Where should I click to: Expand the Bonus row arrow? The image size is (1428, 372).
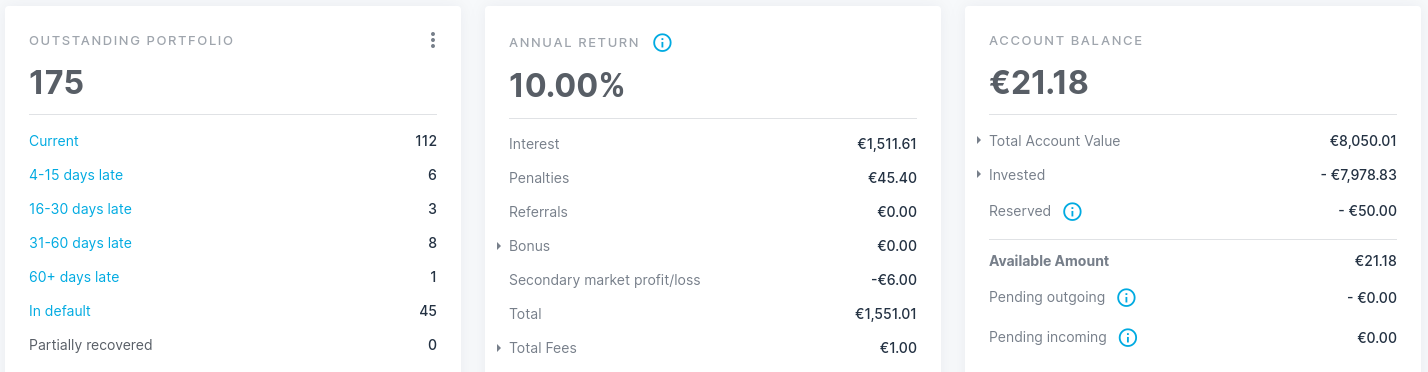click(x=499, y=246)
